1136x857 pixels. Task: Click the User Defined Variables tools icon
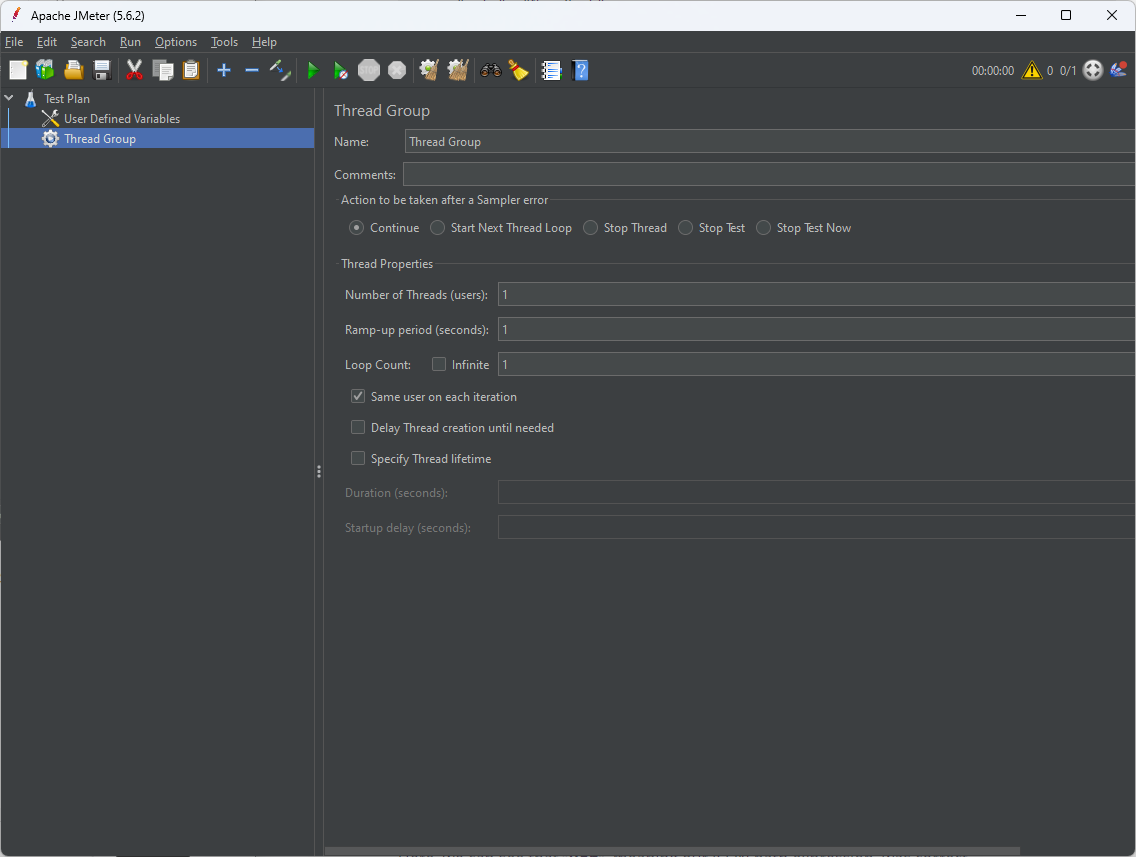tap(50, 118)
